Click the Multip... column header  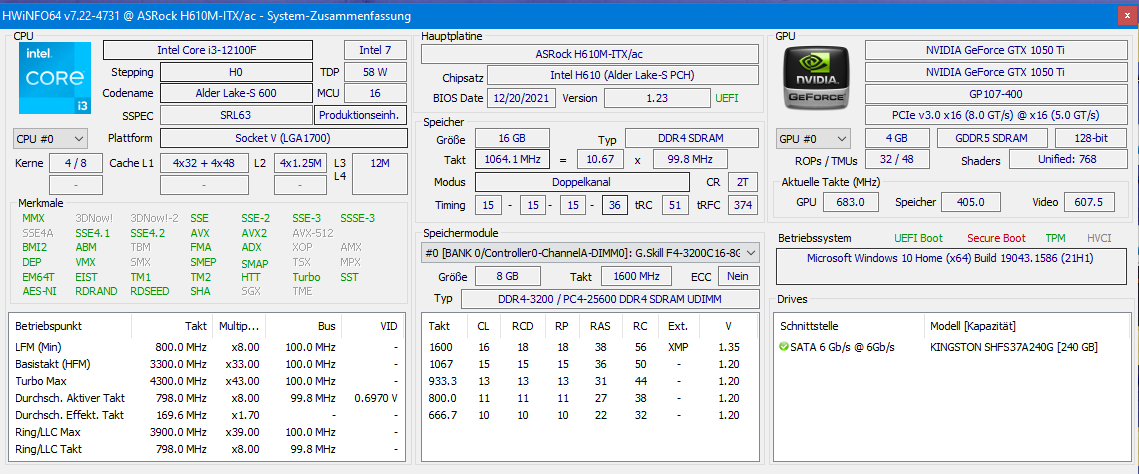tap(238, 326)
